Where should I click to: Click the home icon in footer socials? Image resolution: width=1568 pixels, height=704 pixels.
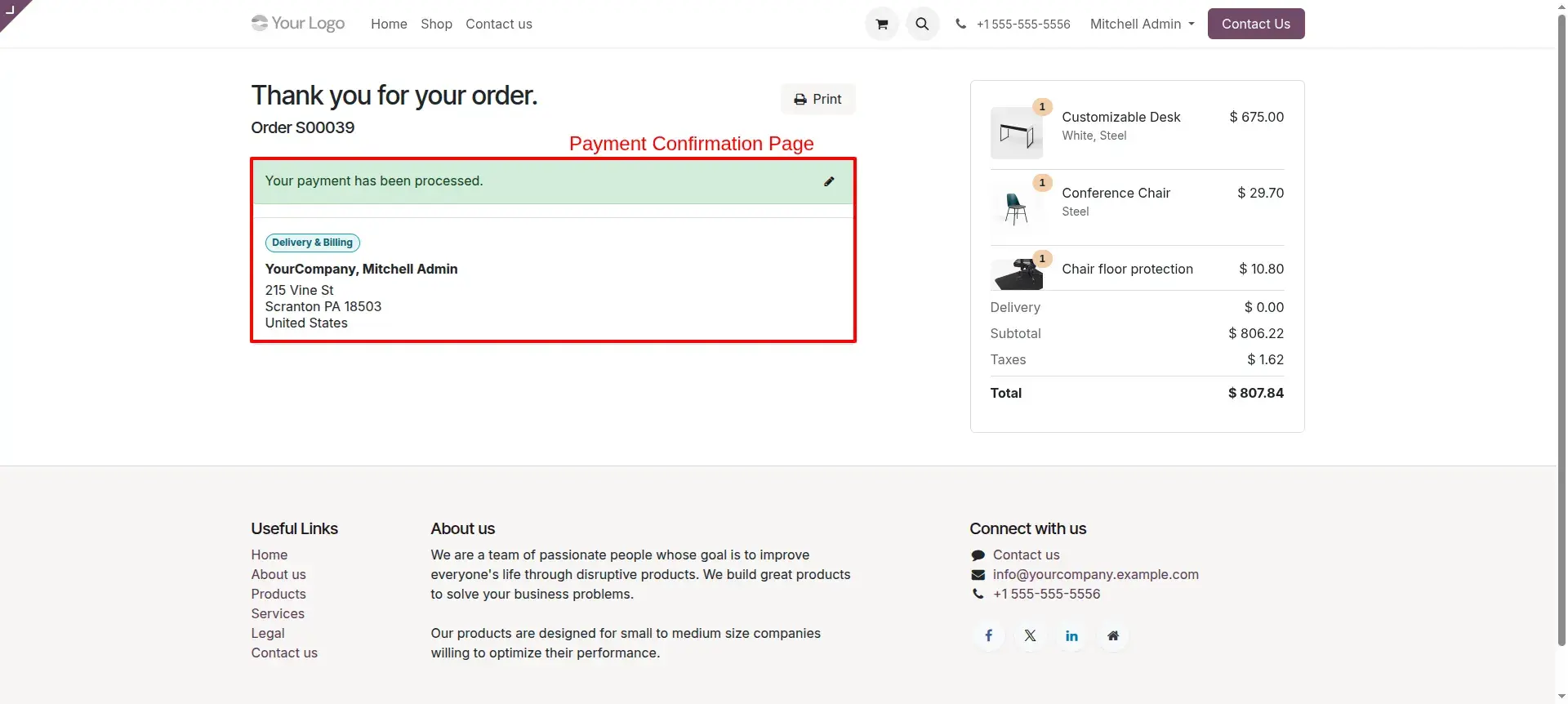(x=1113, y=635)
